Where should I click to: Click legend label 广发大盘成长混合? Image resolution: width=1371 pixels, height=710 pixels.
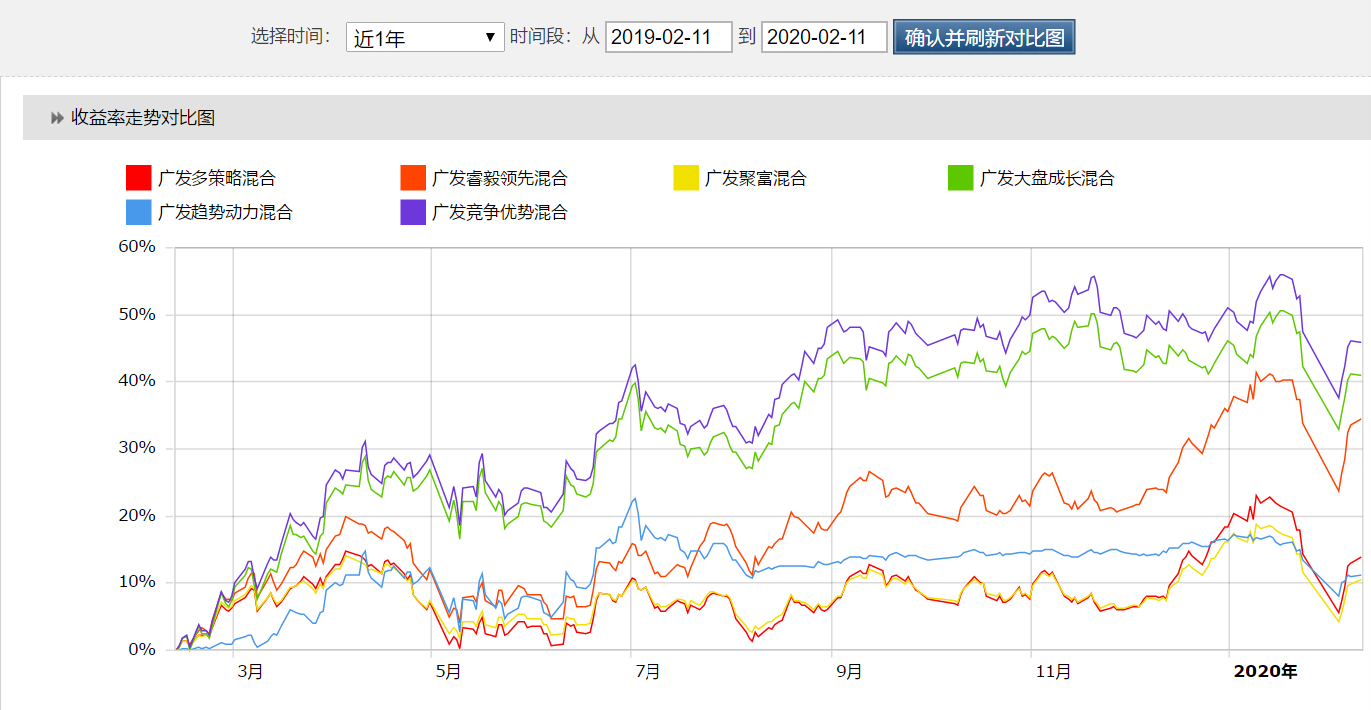click(1047, 179)
